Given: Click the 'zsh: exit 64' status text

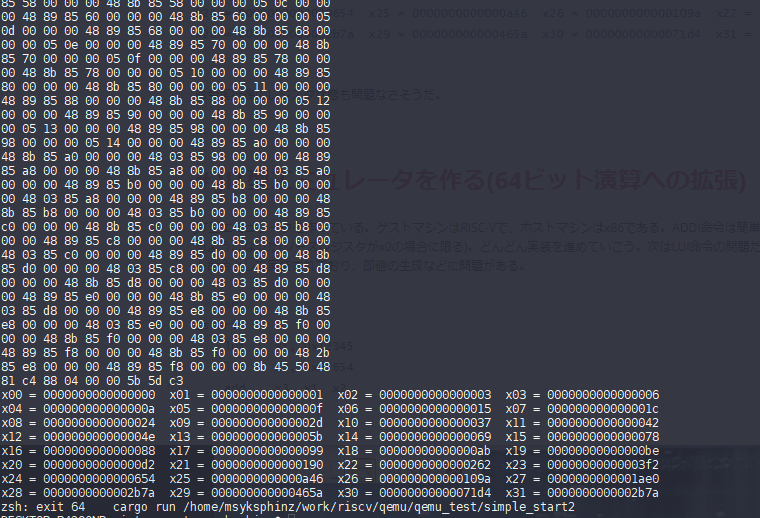Looking at the screenshot, I should click(x=43, y=507).
